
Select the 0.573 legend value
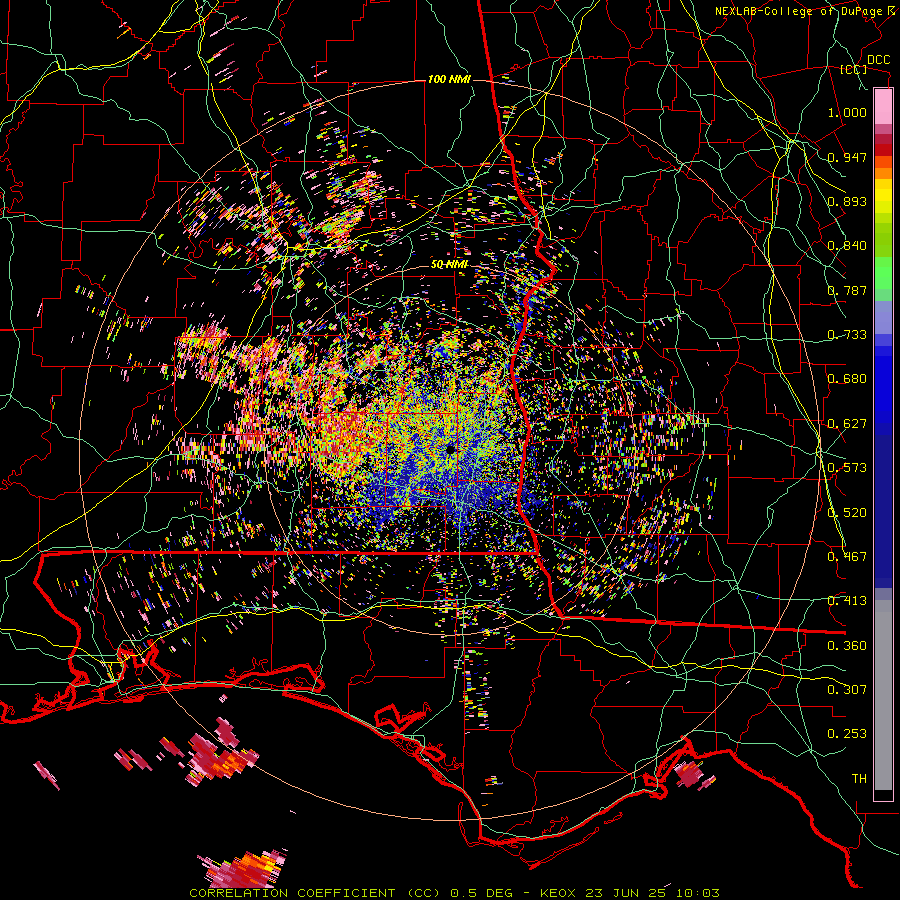[x=847, y=468]
